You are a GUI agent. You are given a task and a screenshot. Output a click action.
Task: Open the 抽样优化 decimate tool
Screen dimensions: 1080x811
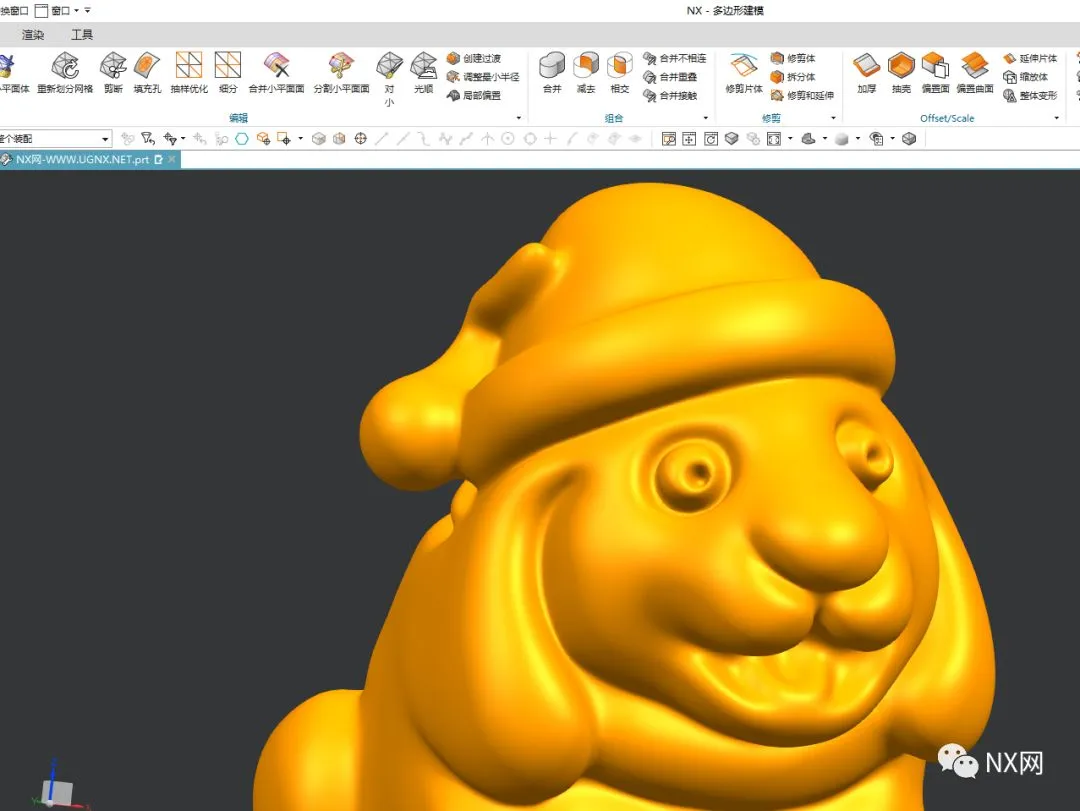pyautogui.click(x=189, y=72)
